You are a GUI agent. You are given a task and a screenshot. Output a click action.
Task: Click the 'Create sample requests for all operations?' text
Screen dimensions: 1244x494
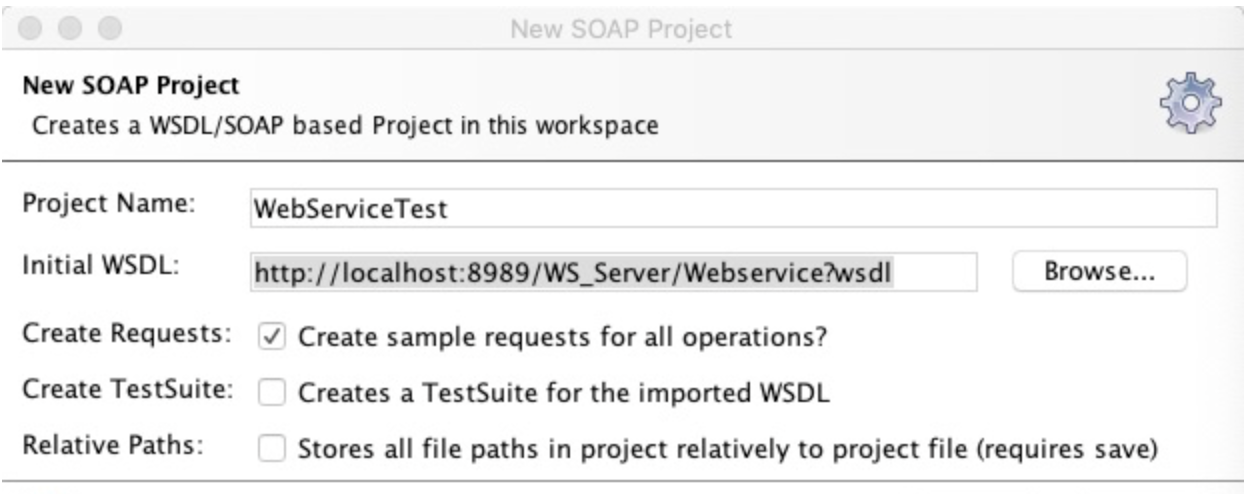coord(563,338)
